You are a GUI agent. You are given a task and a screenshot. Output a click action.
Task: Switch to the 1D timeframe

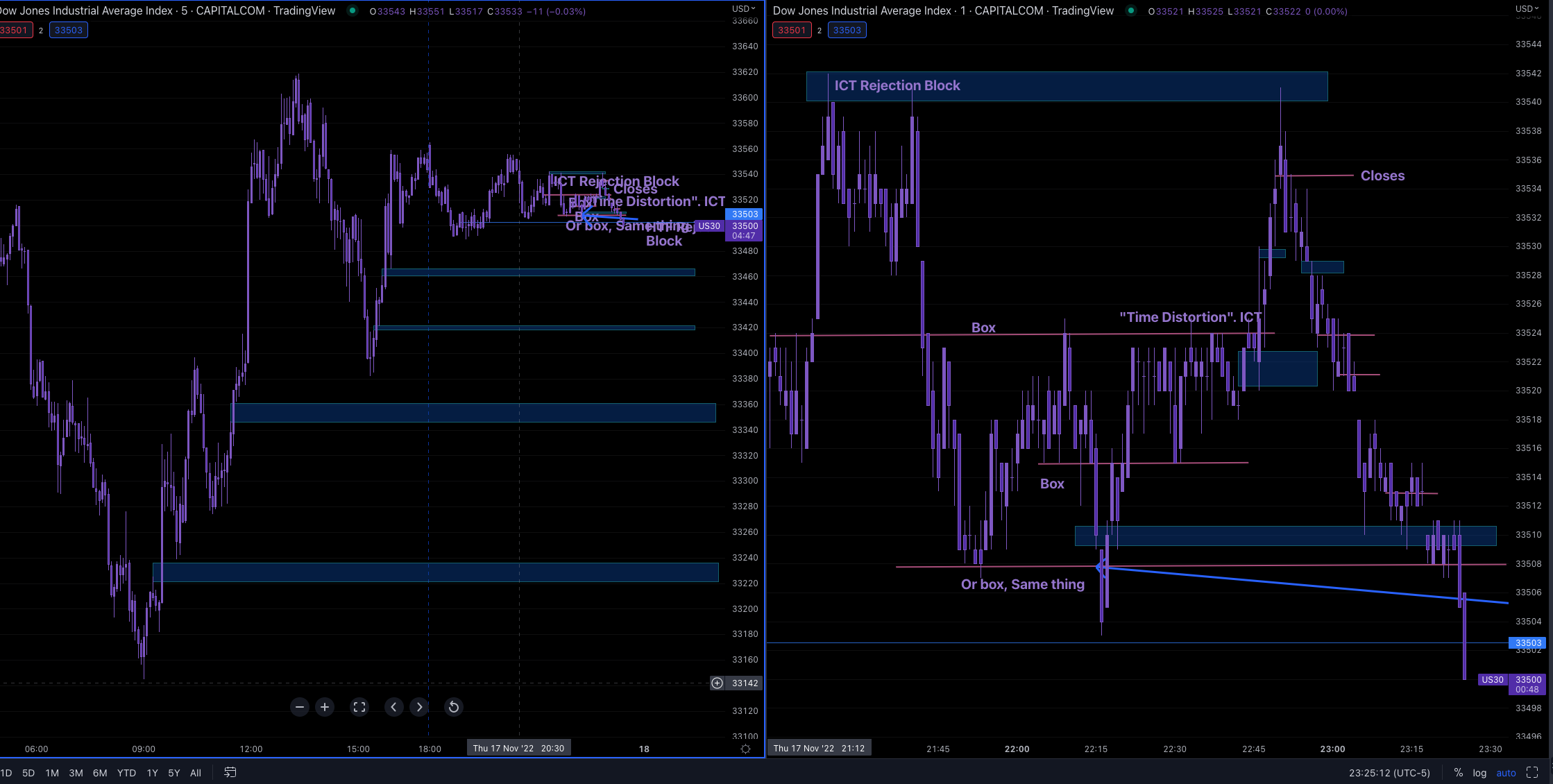tap(7, 772)
